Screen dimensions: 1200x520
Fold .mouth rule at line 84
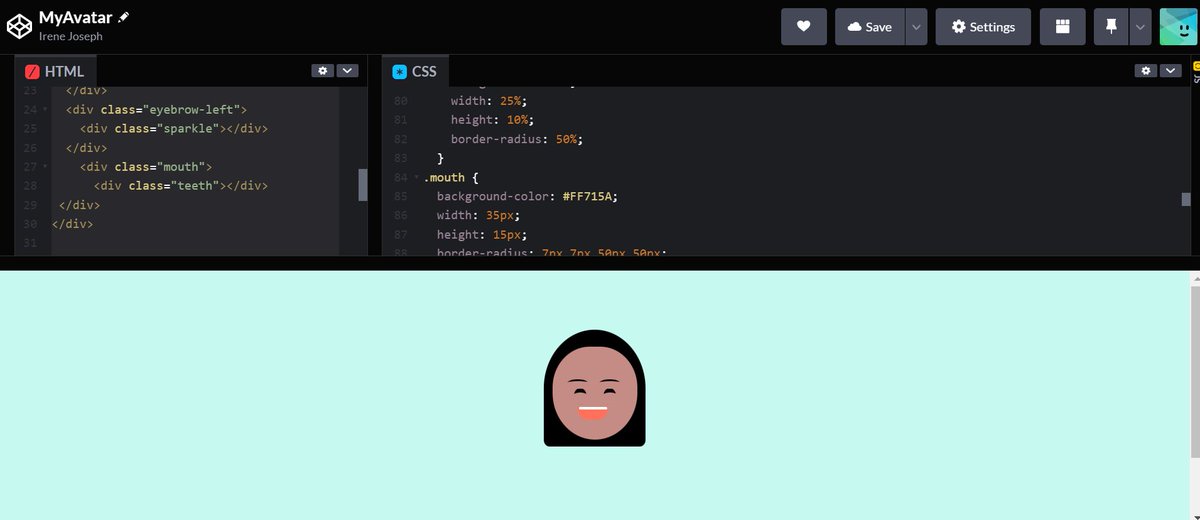415,177
